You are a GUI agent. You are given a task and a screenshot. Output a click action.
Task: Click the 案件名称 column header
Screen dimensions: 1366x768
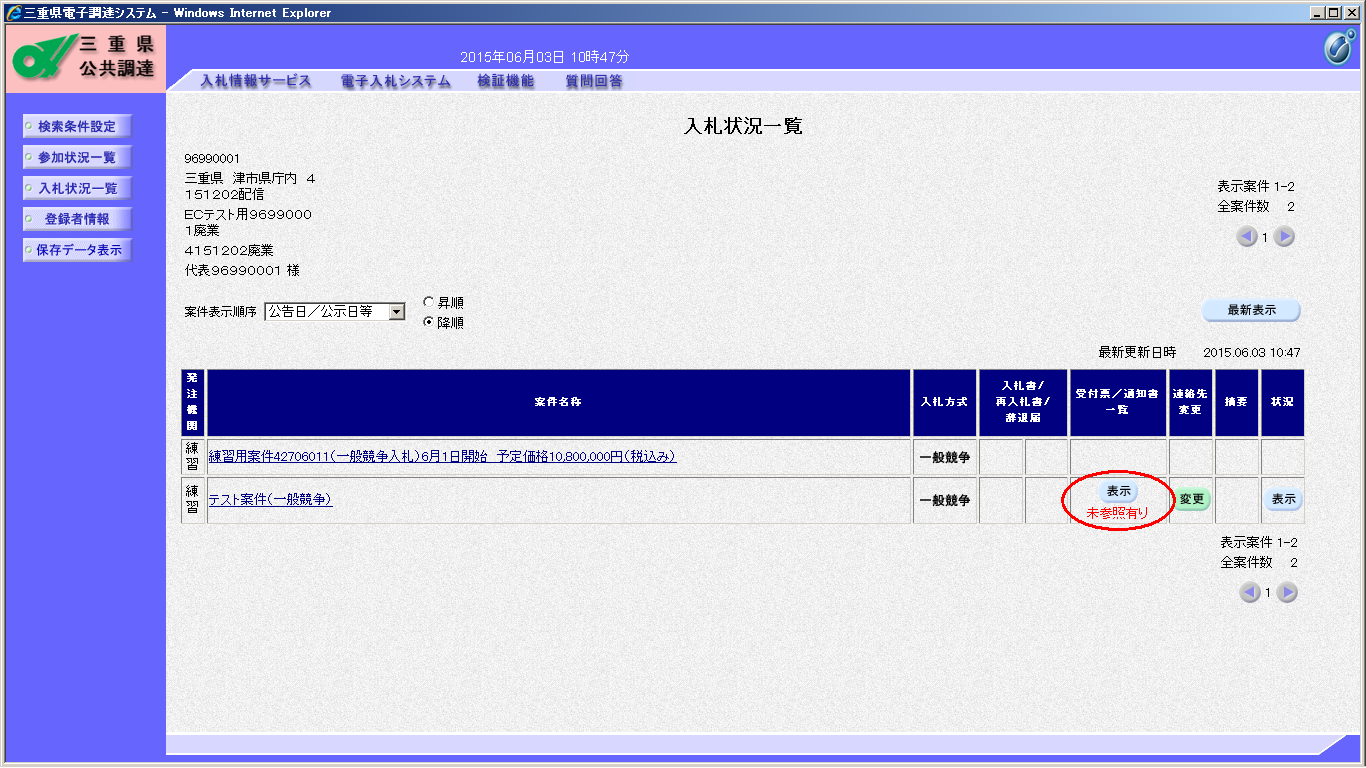[x=559, y=402]
